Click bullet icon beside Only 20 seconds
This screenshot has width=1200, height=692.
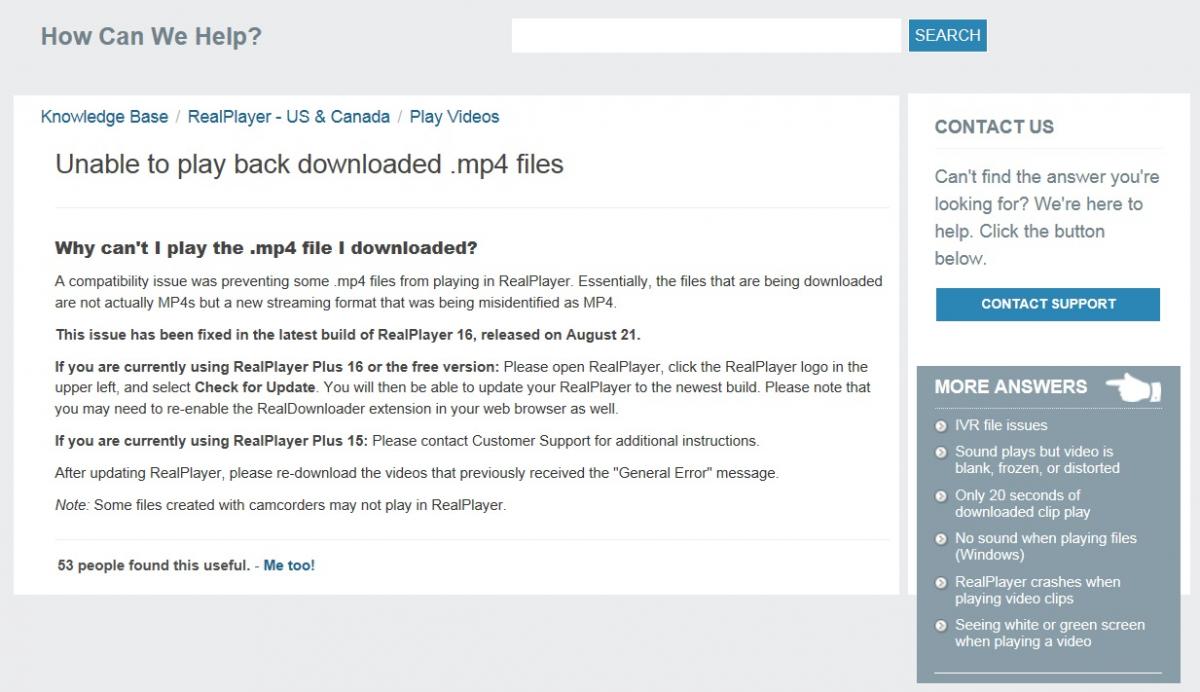(941, 495)
